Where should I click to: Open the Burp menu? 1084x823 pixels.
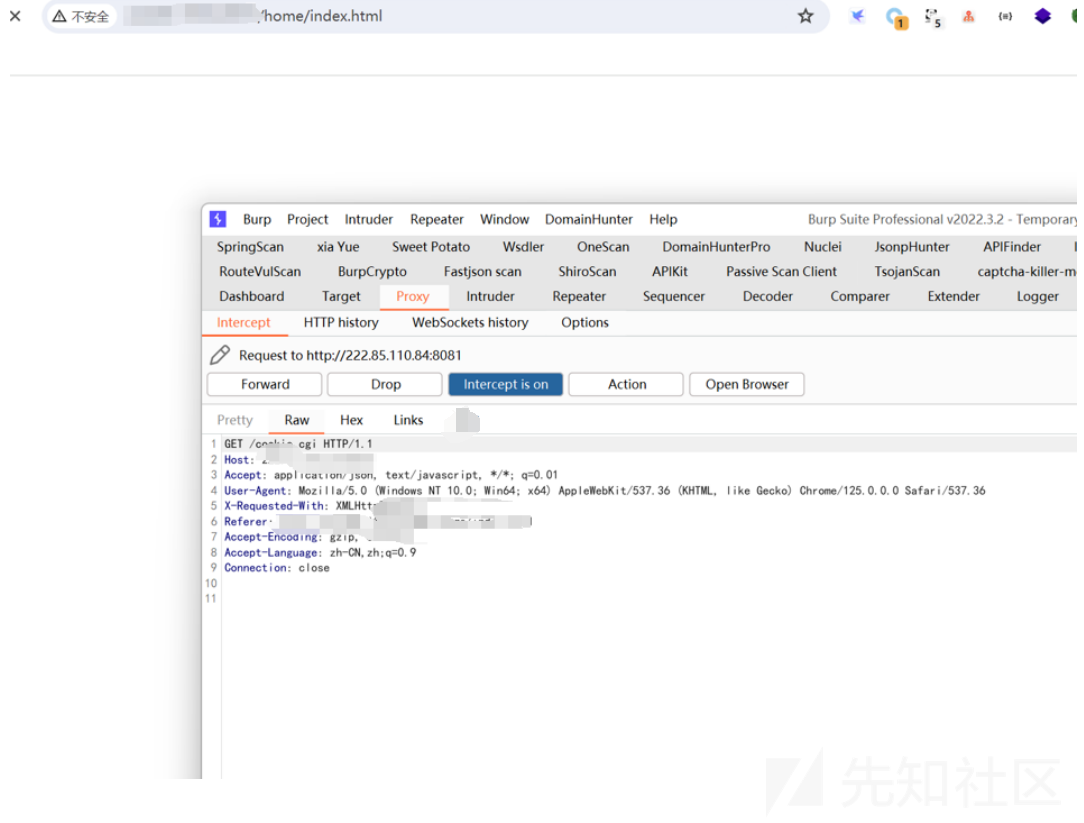click(x=257, y=219)
